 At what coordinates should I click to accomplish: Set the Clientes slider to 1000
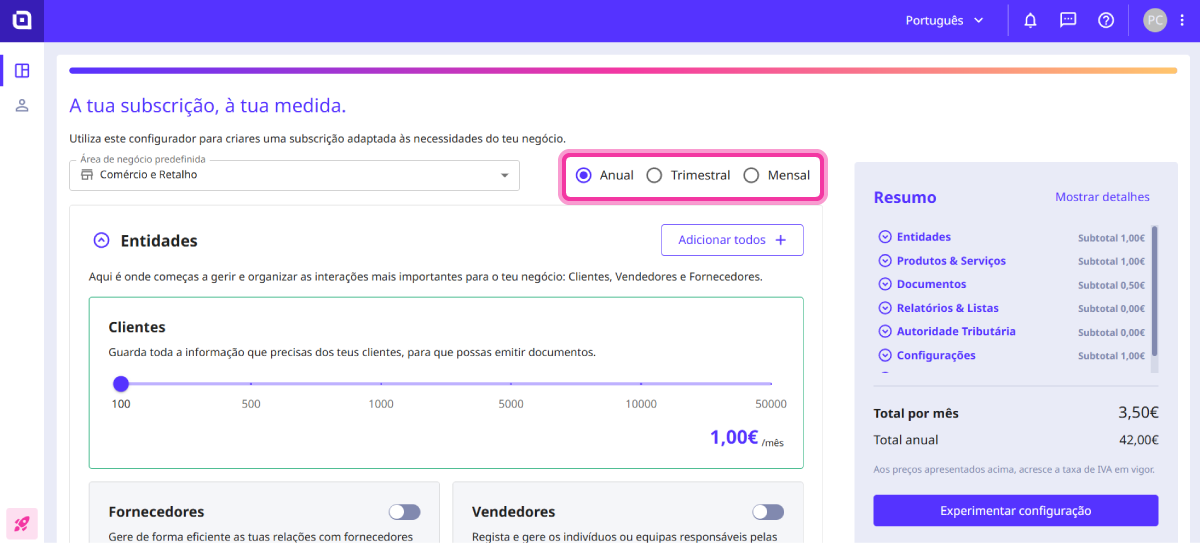pos(381,383)
